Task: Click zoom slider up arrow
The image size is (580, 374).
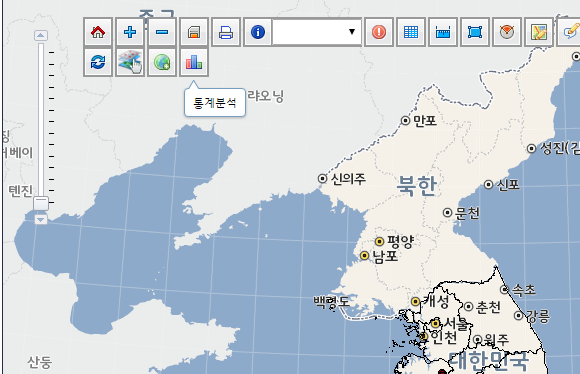Action: coord(41,36)
